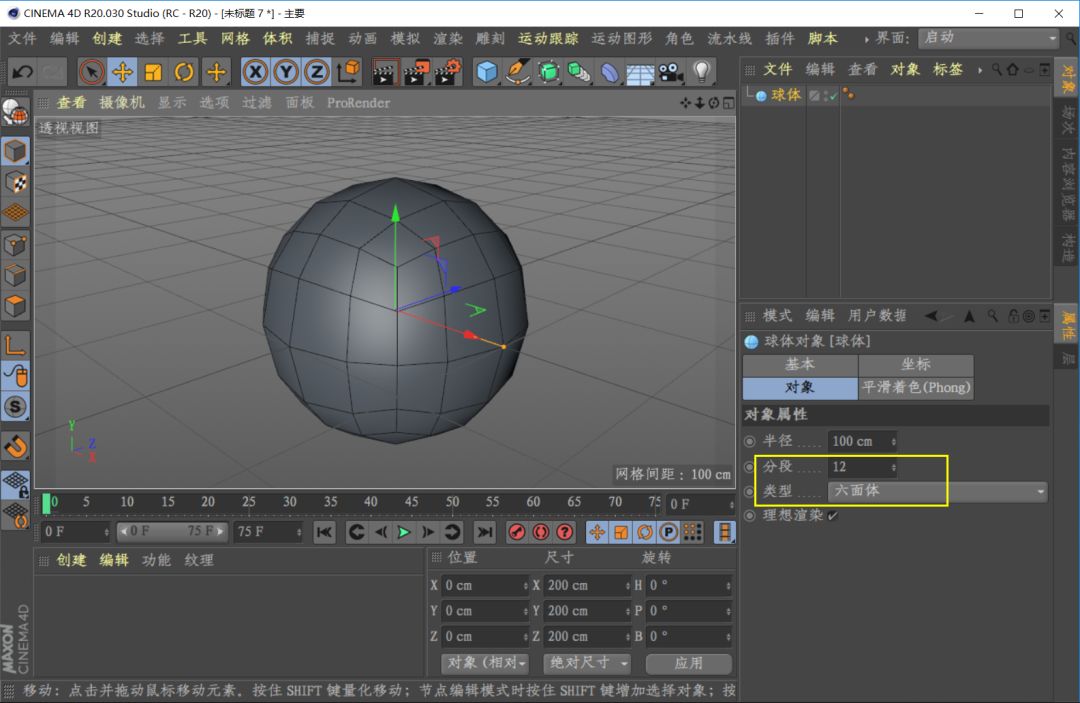This screenshot has width=1080, height=703.
Task: Click the cube primitive icon
Action: coord(487,72)
